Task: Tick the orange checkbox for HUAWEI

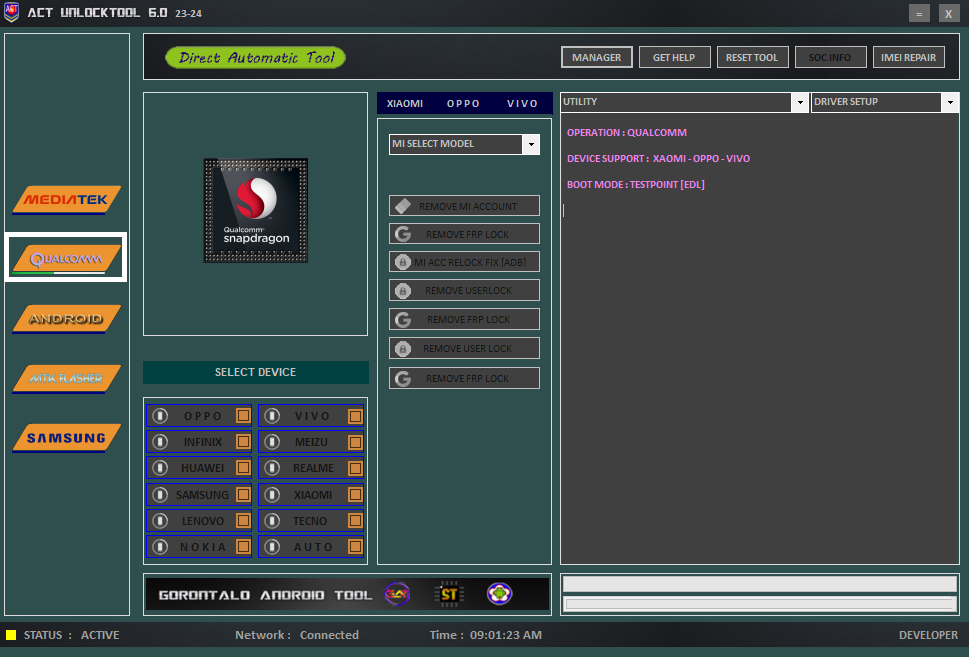Action: point(243,468)
